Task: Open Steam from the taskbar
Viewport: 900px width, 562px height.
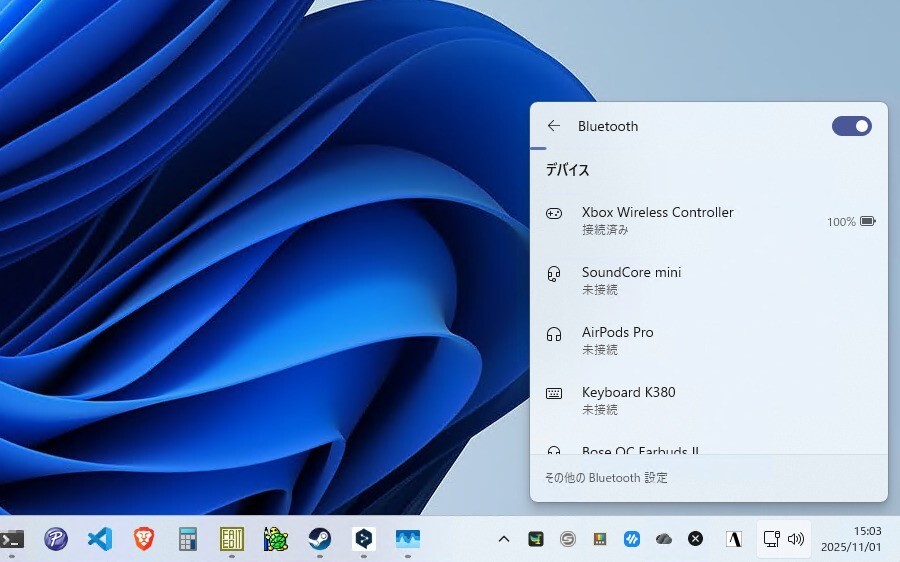Action: 319,539
